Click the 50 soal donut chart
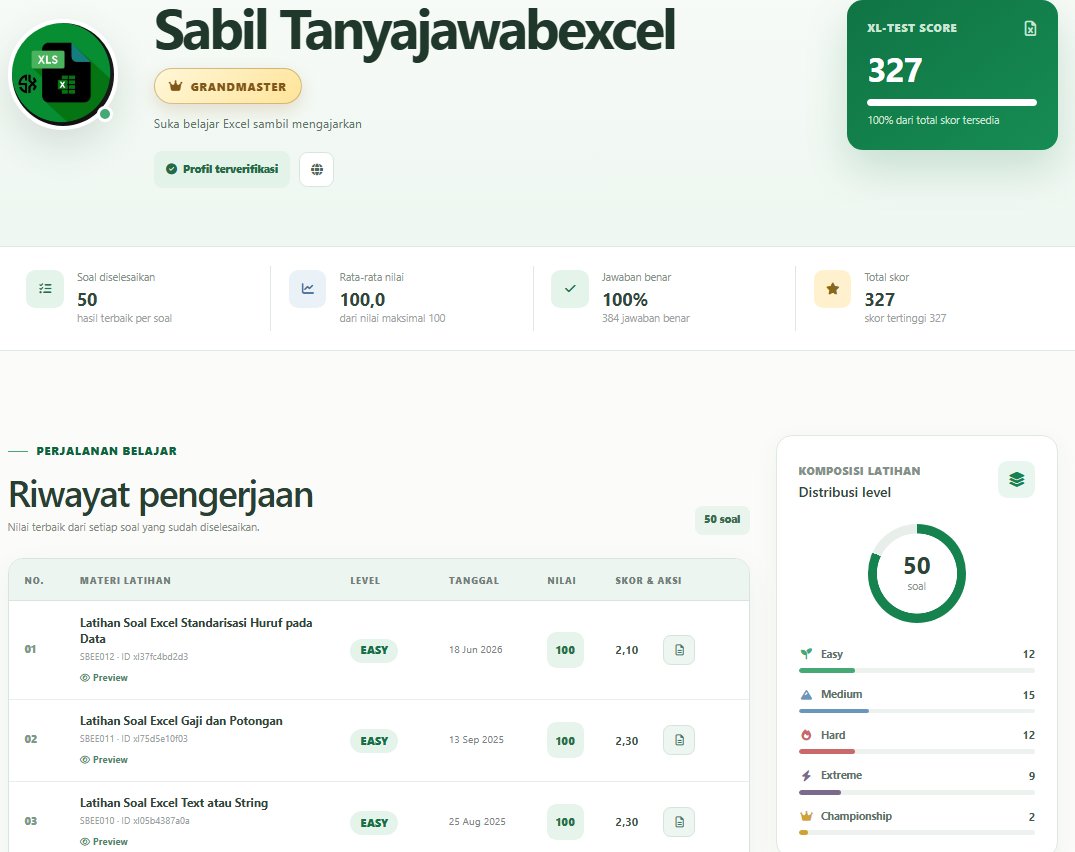 (x=917, y=573)
